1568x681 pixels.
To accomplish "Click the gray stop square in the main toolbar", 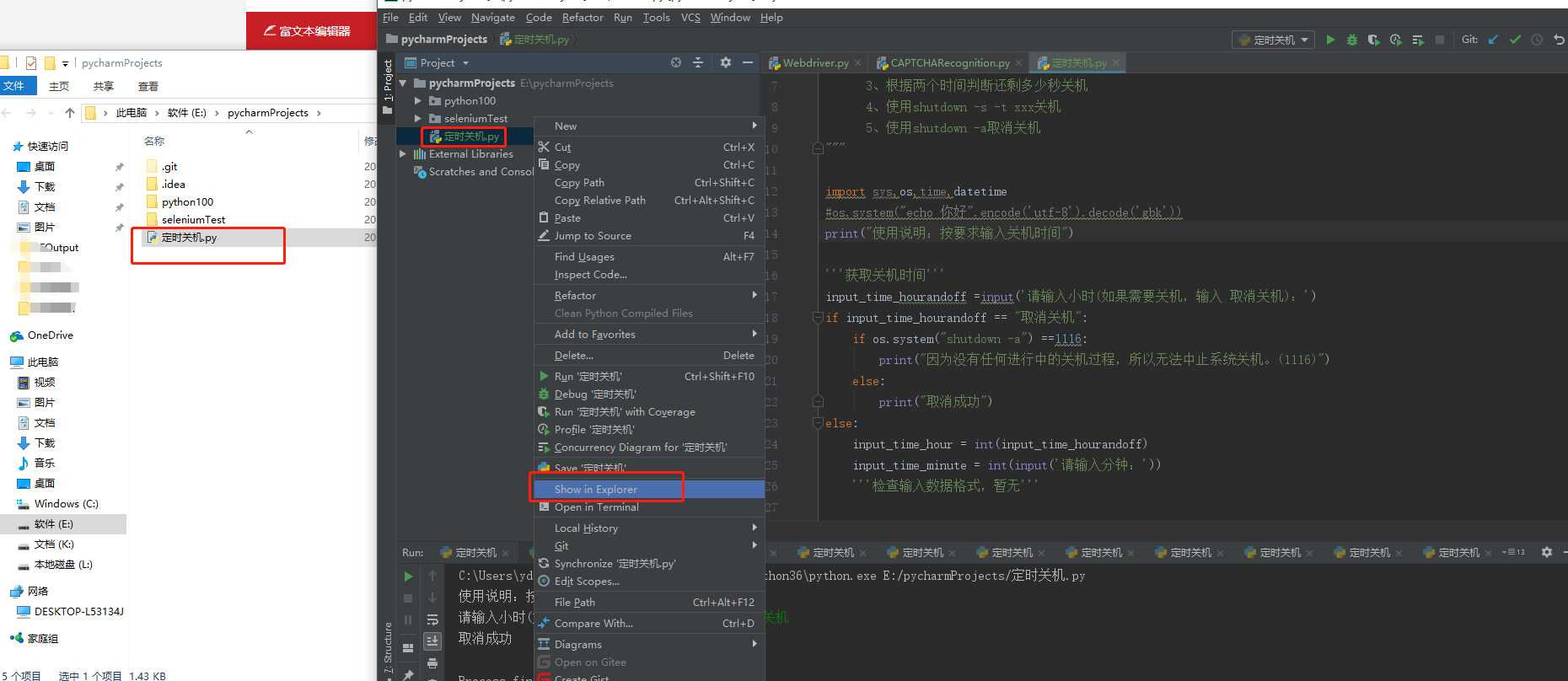I will [x=1440, y=40].
